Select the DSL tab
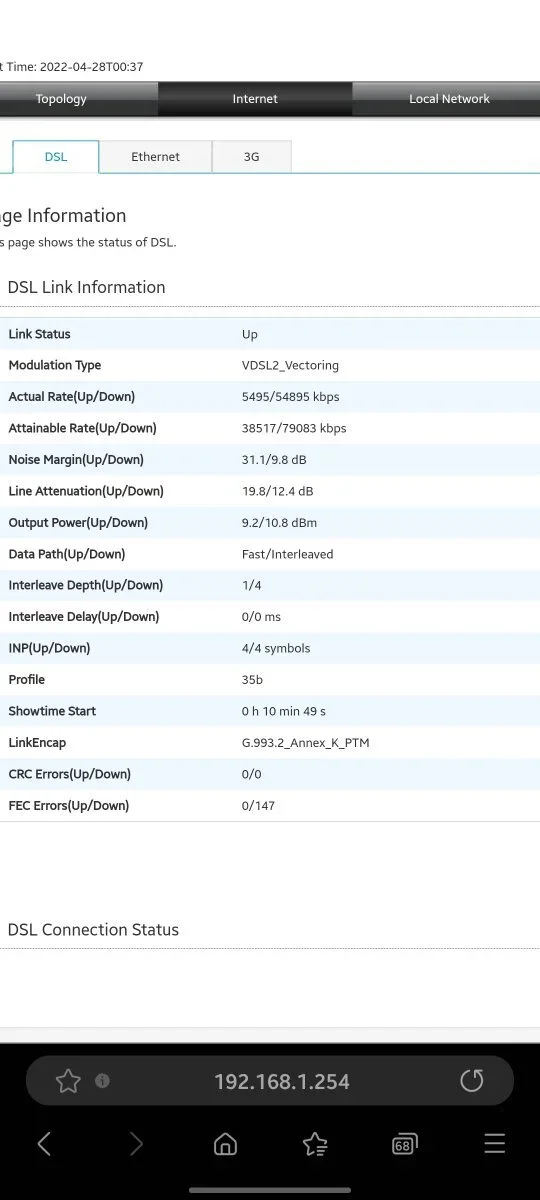 pyautogui.click(x=56, y=157)
